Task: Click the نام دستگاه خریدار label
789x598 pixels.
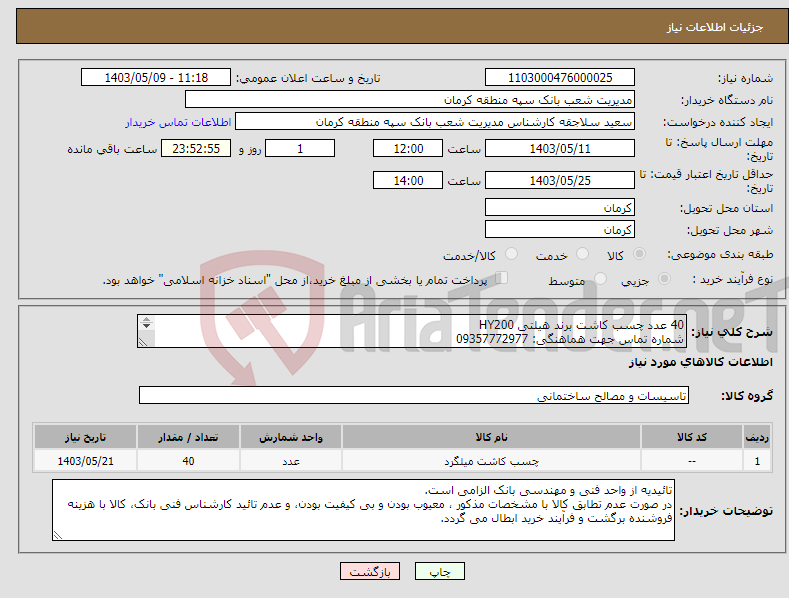Action: click(x=727, y=100)
